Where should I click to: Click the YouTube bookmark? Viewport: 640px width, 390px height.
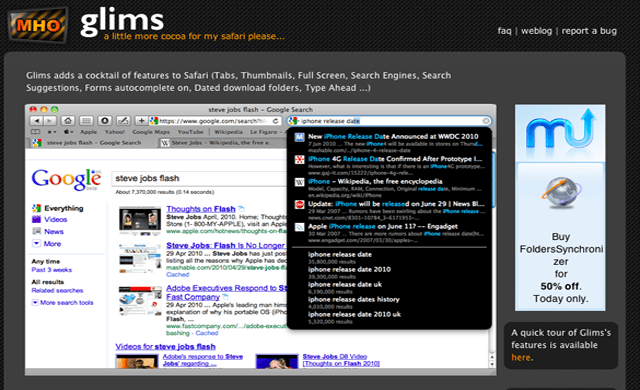[x=190, y=132]
